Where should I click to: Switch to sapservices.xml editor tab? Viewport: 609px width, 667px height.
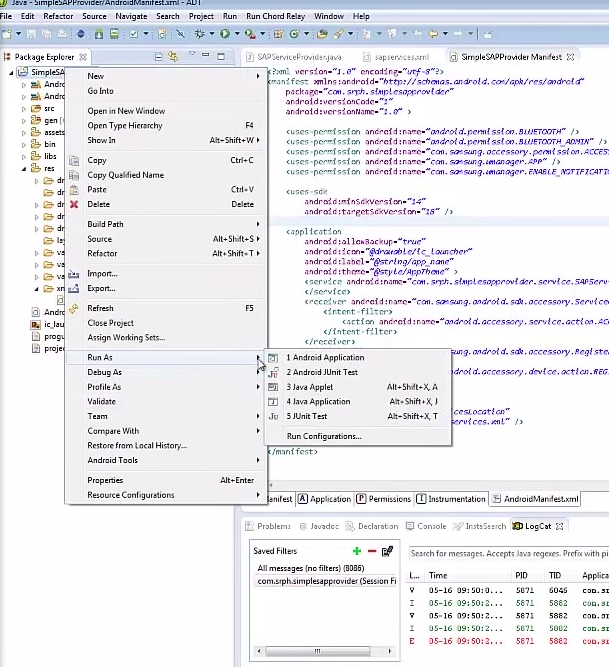pyautogui.click(x=397, y=57)
